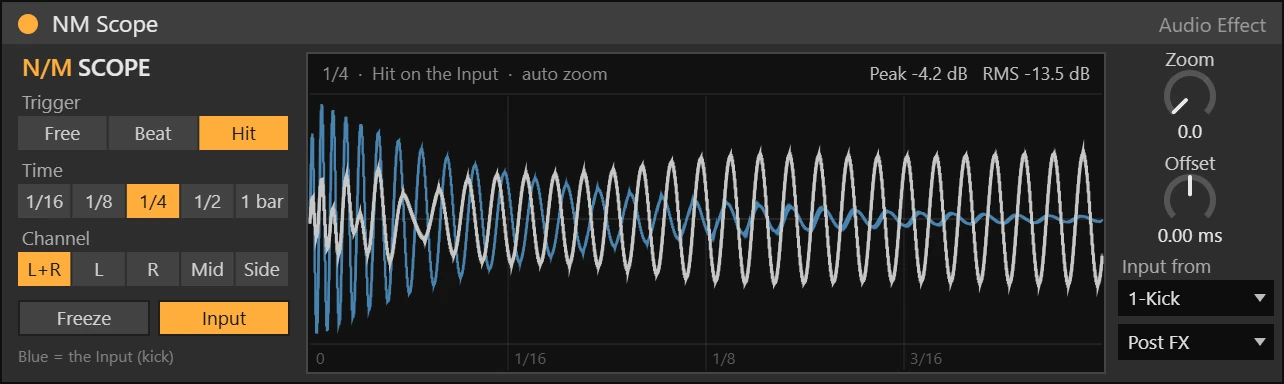1284x384 pixels.
Task: Toggle the orange device activator circle
Action: (28, 24)
